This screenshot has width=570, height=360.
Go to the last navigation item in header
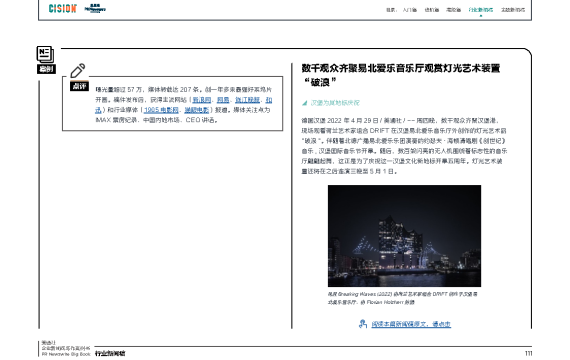tap(513, 10)
